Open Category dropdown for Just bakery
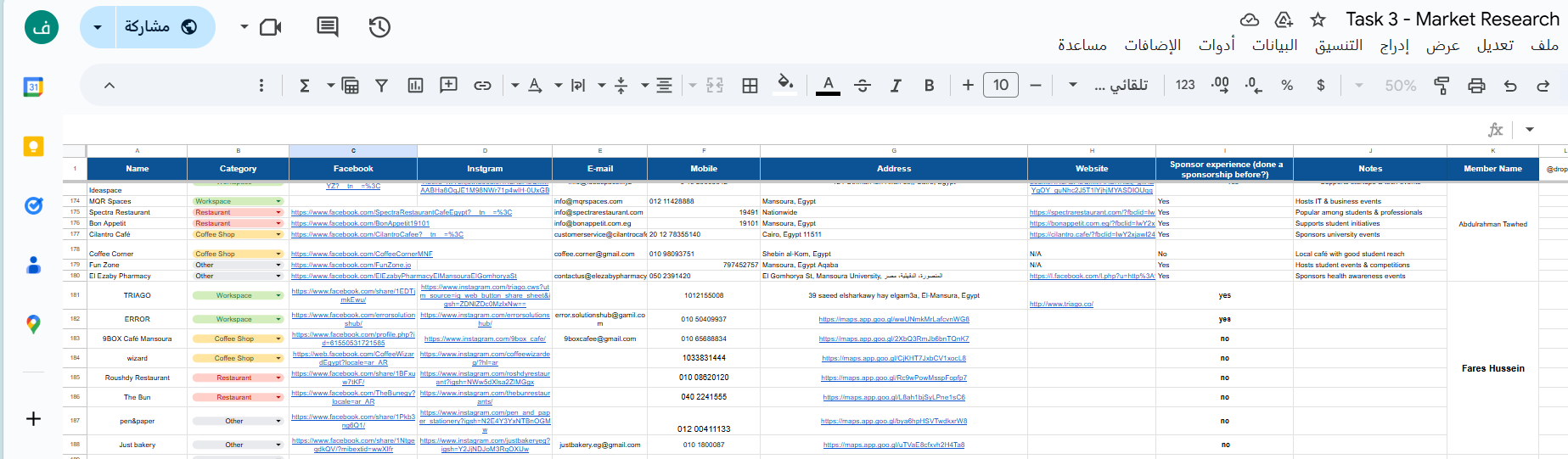Screen dimensions: 1568x459 pos(278,445)
